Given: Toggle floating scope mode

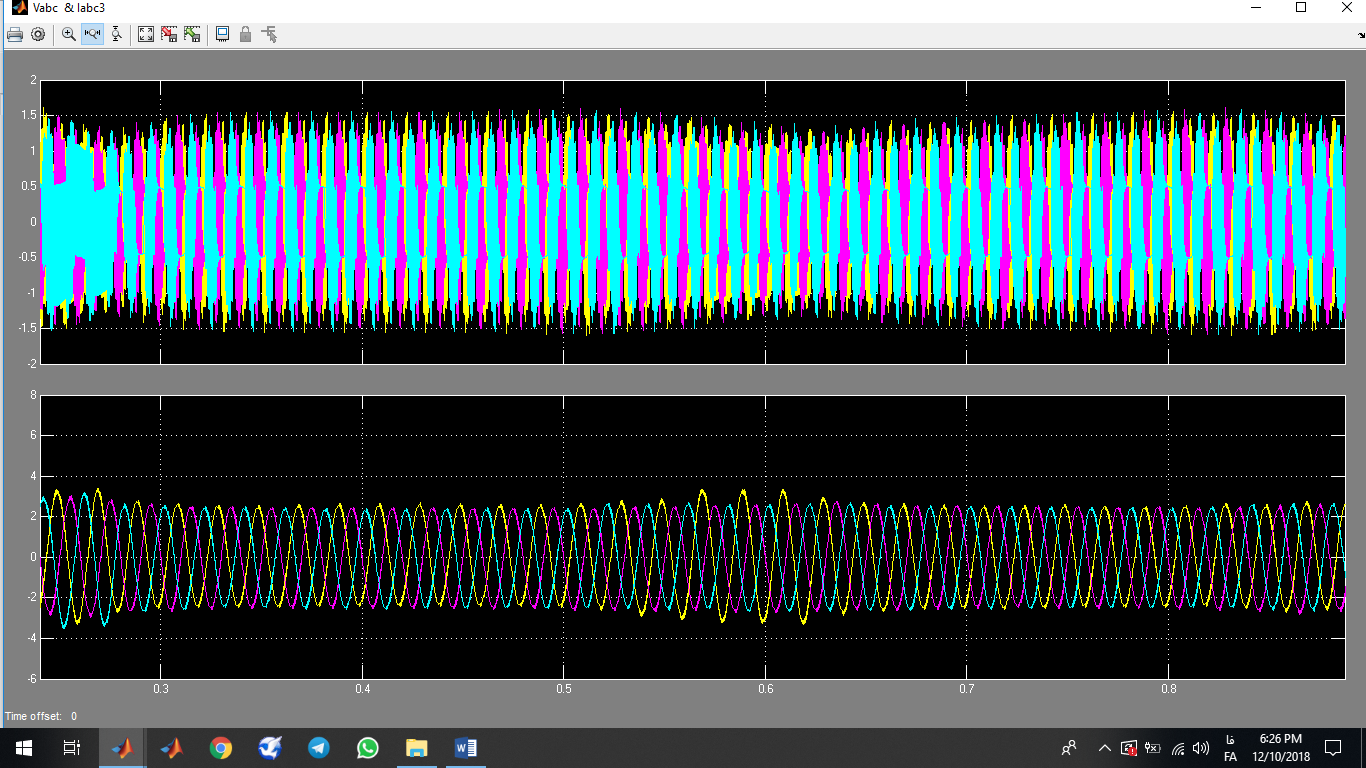Looking at the screenshot, I should tap(222, 34).
